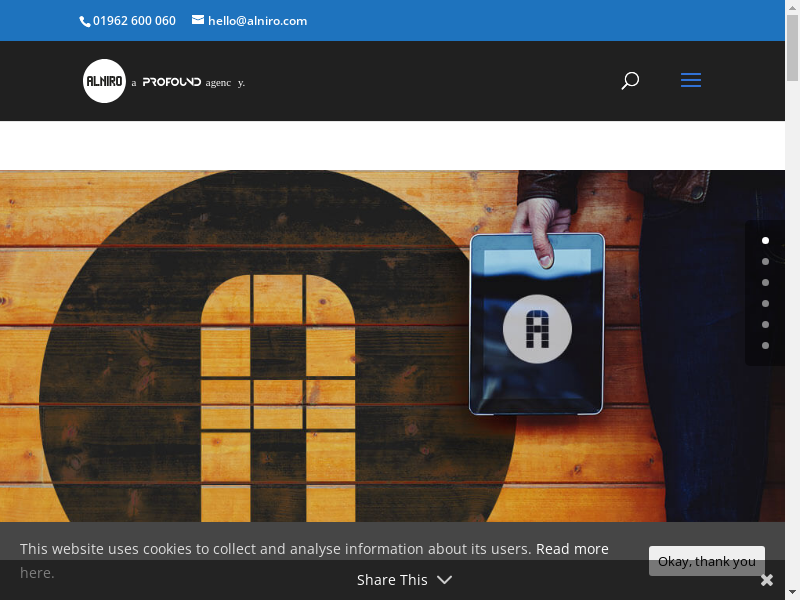
Task: Click the Alniro round logo
Action: click(x=104, y=81)
